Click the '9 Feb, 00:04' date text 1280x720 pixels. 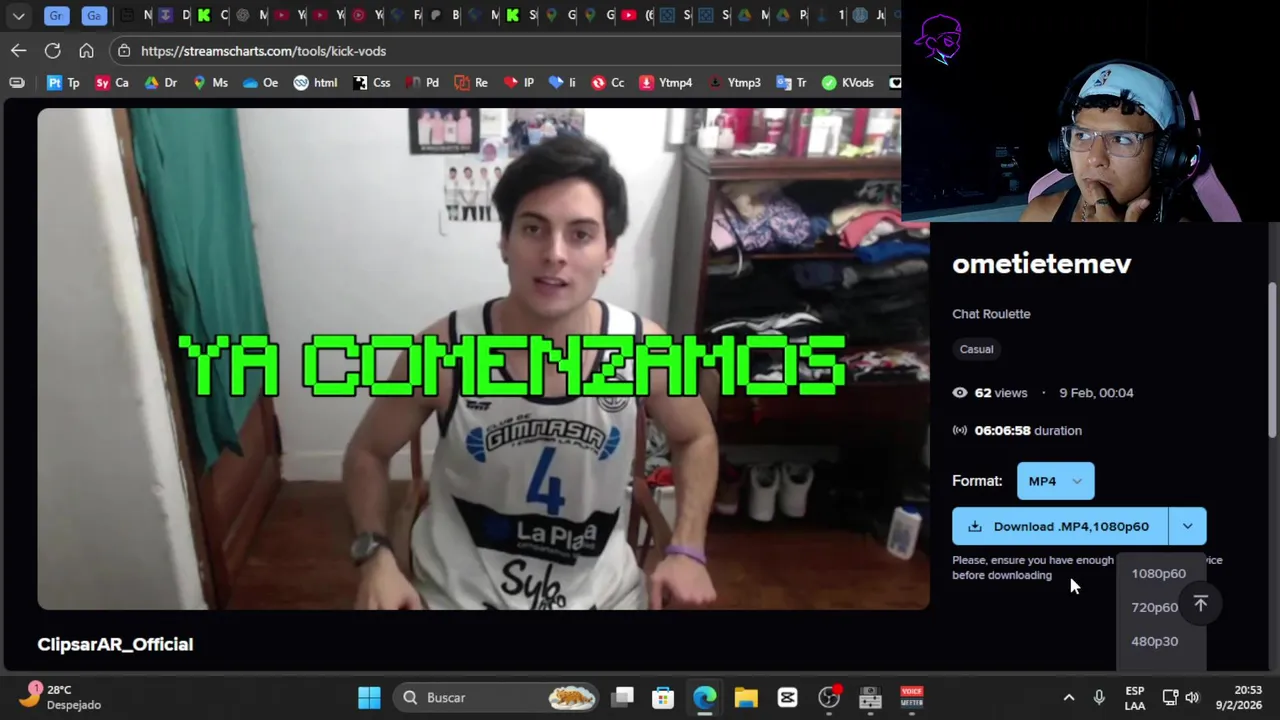click(x=1096, y=393)
